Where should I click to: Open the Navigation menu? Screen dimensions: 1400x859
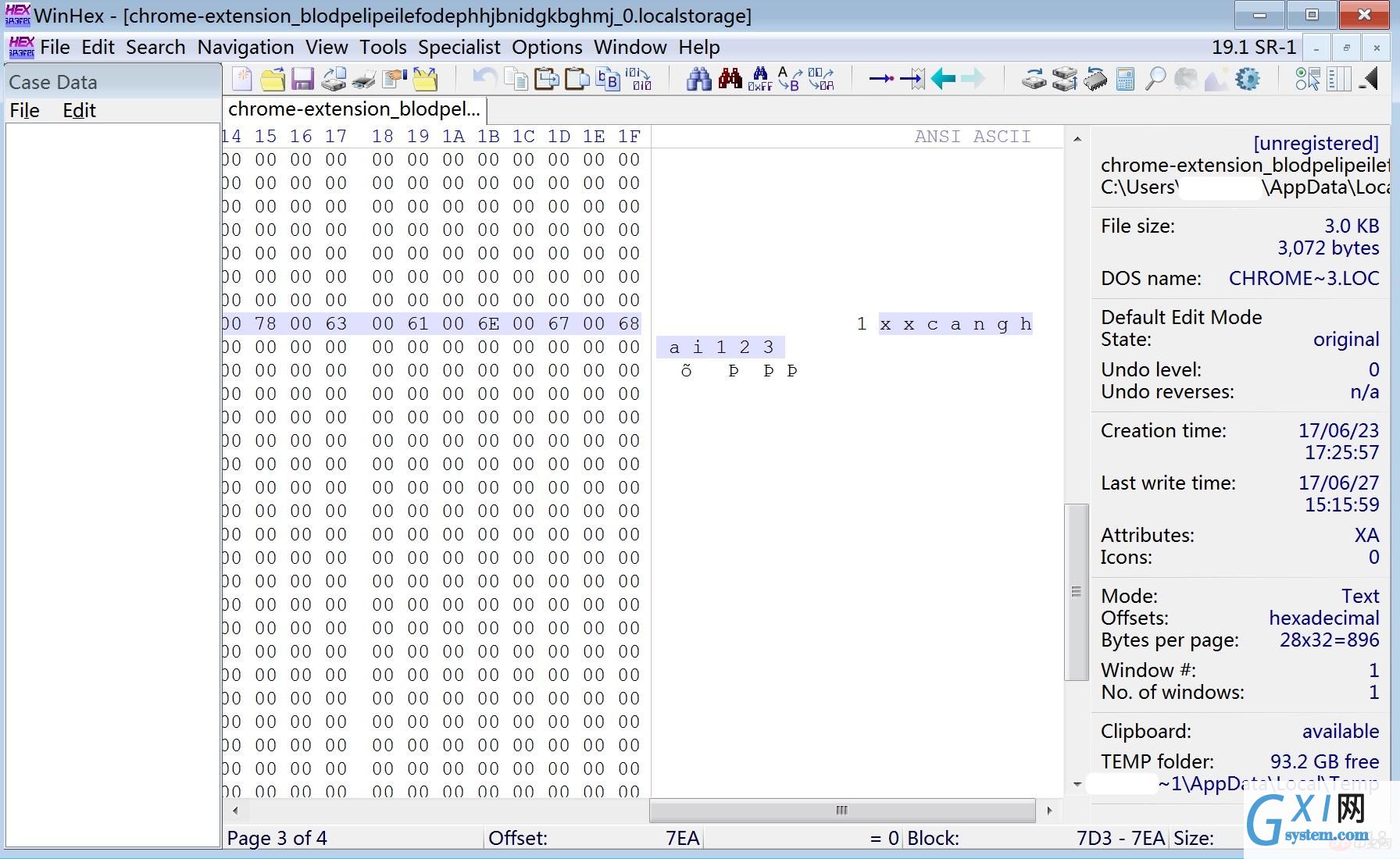(245, 48)
